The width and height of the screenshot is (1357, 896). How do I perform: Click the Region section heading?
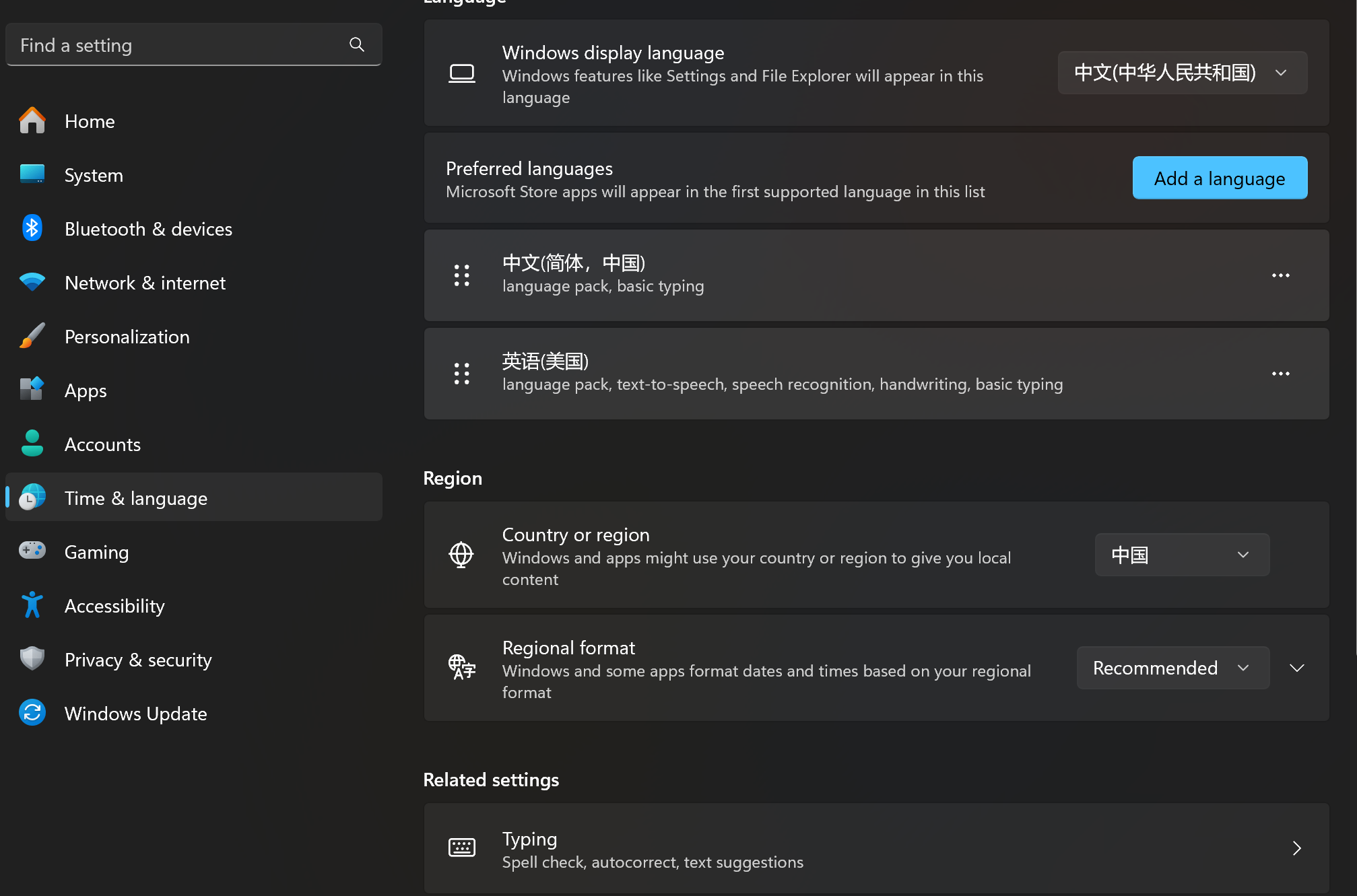coord(453,478)
